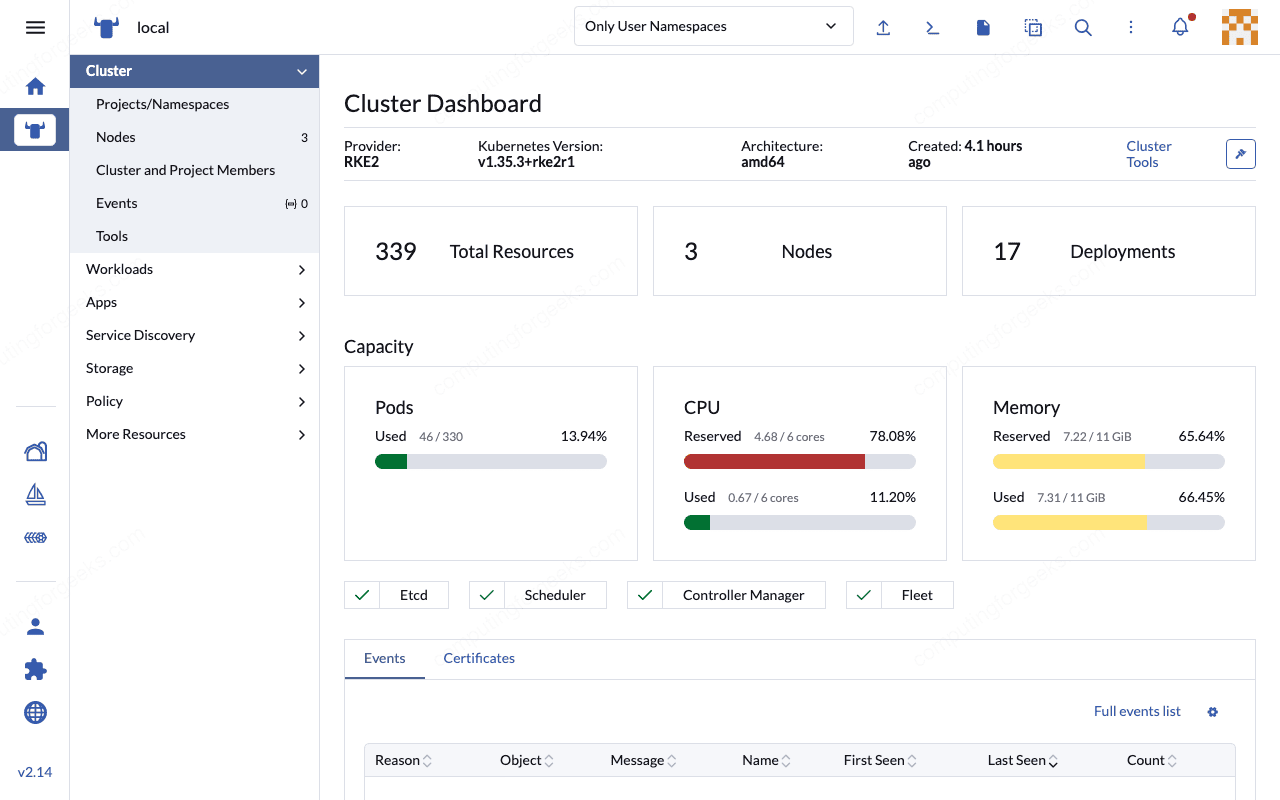Open the Full events list link

(x=1137, y=711)
